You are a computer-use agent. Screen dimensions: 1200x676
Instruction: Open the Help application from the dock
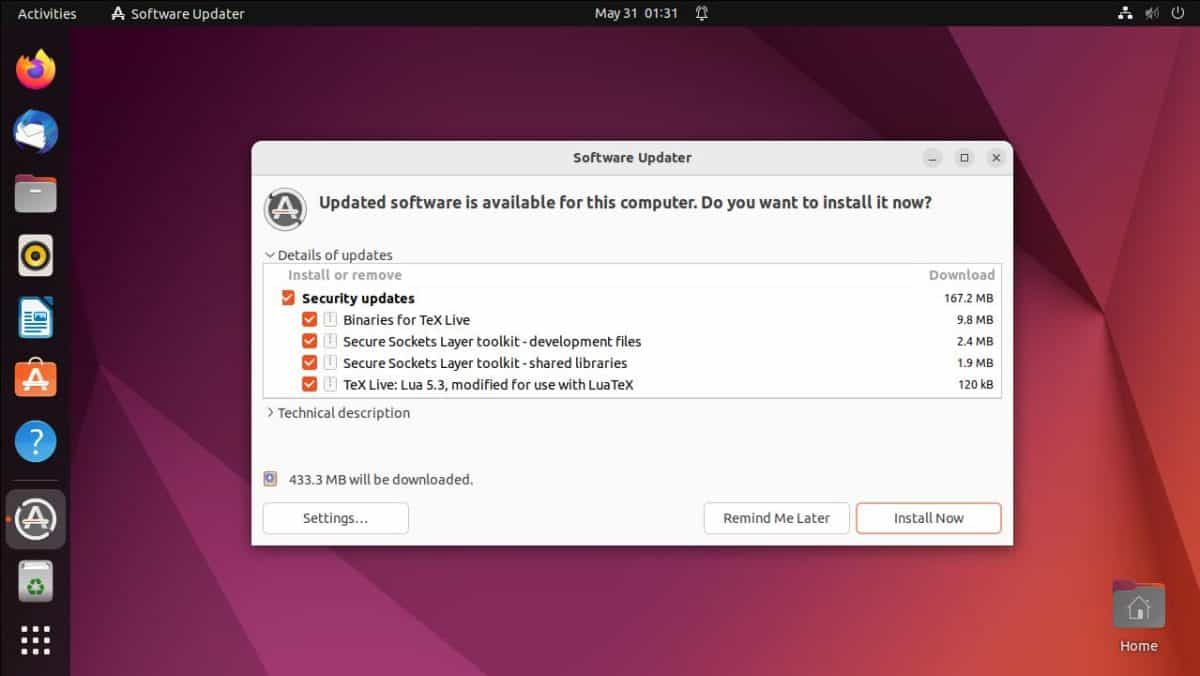click(35, 441)
